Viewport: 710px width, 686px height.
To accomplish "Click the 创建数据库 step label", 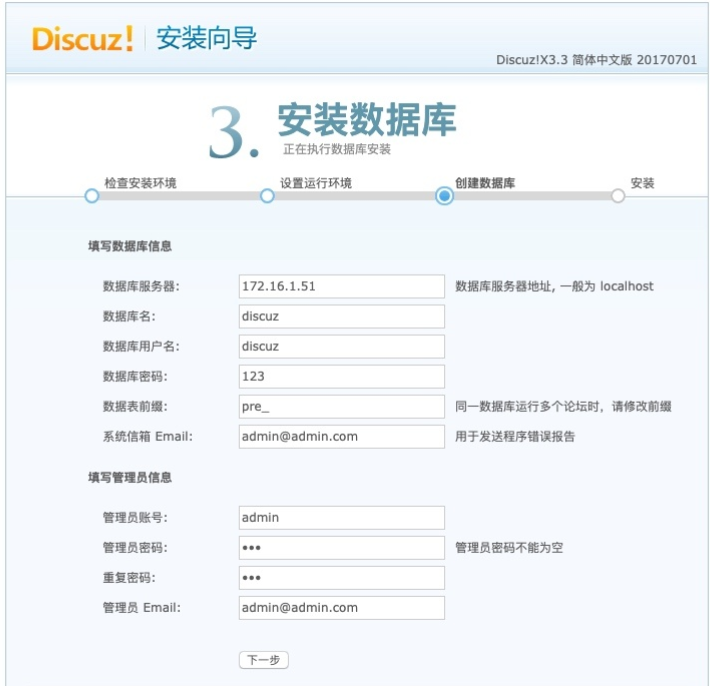I will coord(485,183).
